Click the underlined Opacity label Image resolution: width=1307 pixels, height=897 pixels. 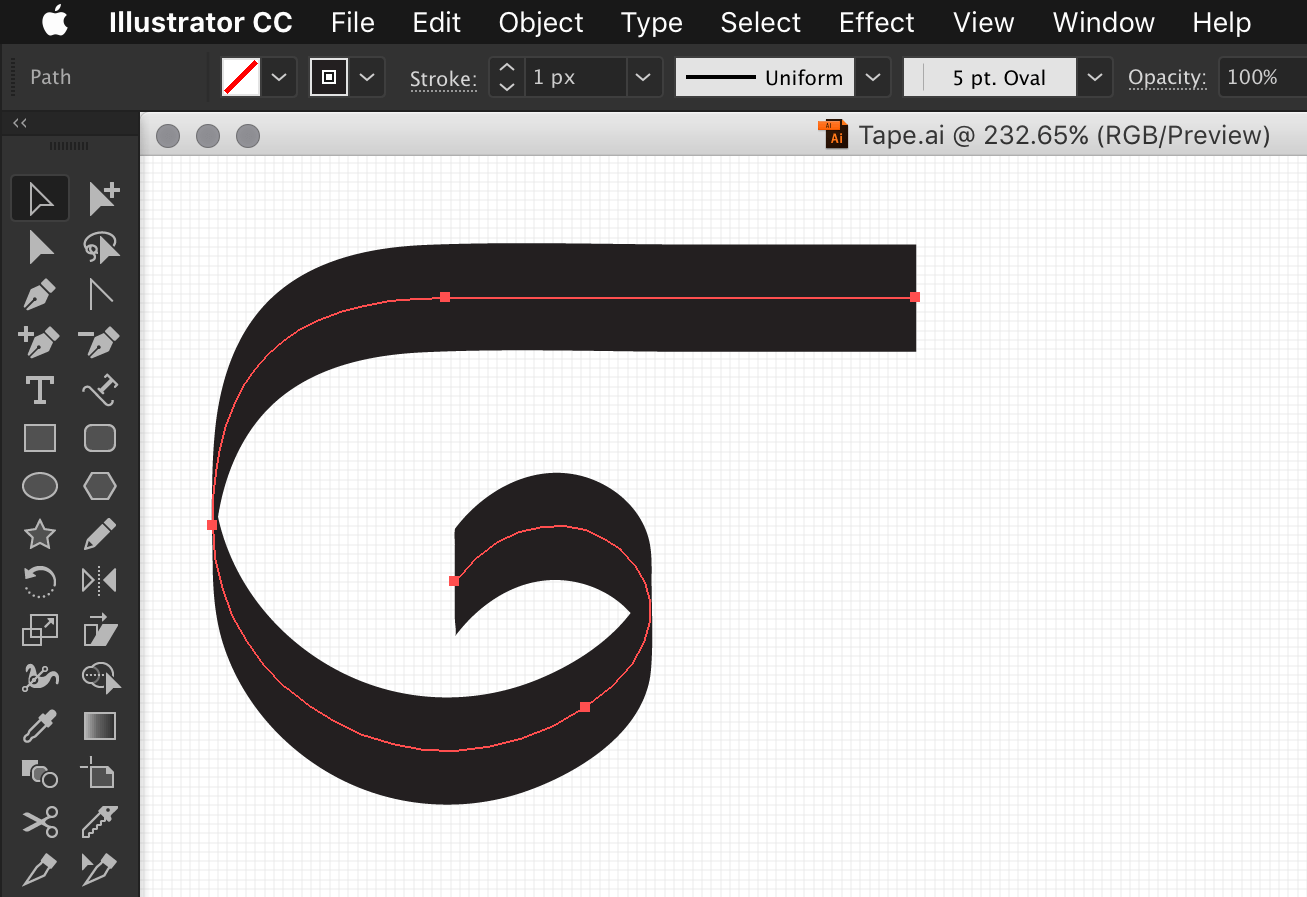pos(1166,77)
